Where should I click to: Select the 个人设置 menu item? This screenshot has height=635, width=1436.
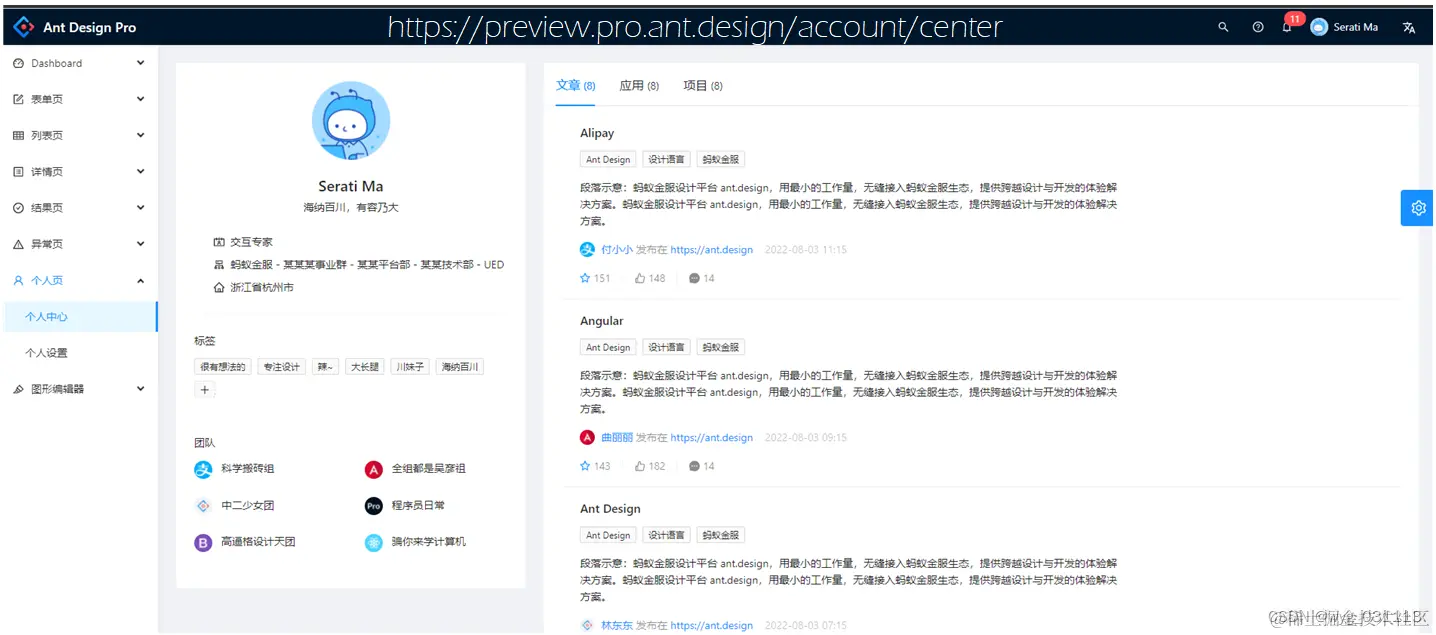point(79,353)
